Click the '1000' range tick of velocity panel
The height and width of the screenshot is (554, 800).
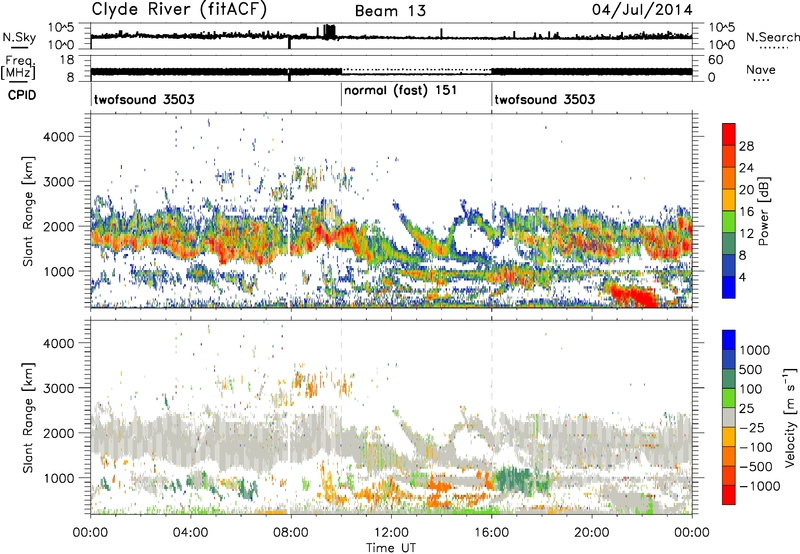[x=59, y=478]
